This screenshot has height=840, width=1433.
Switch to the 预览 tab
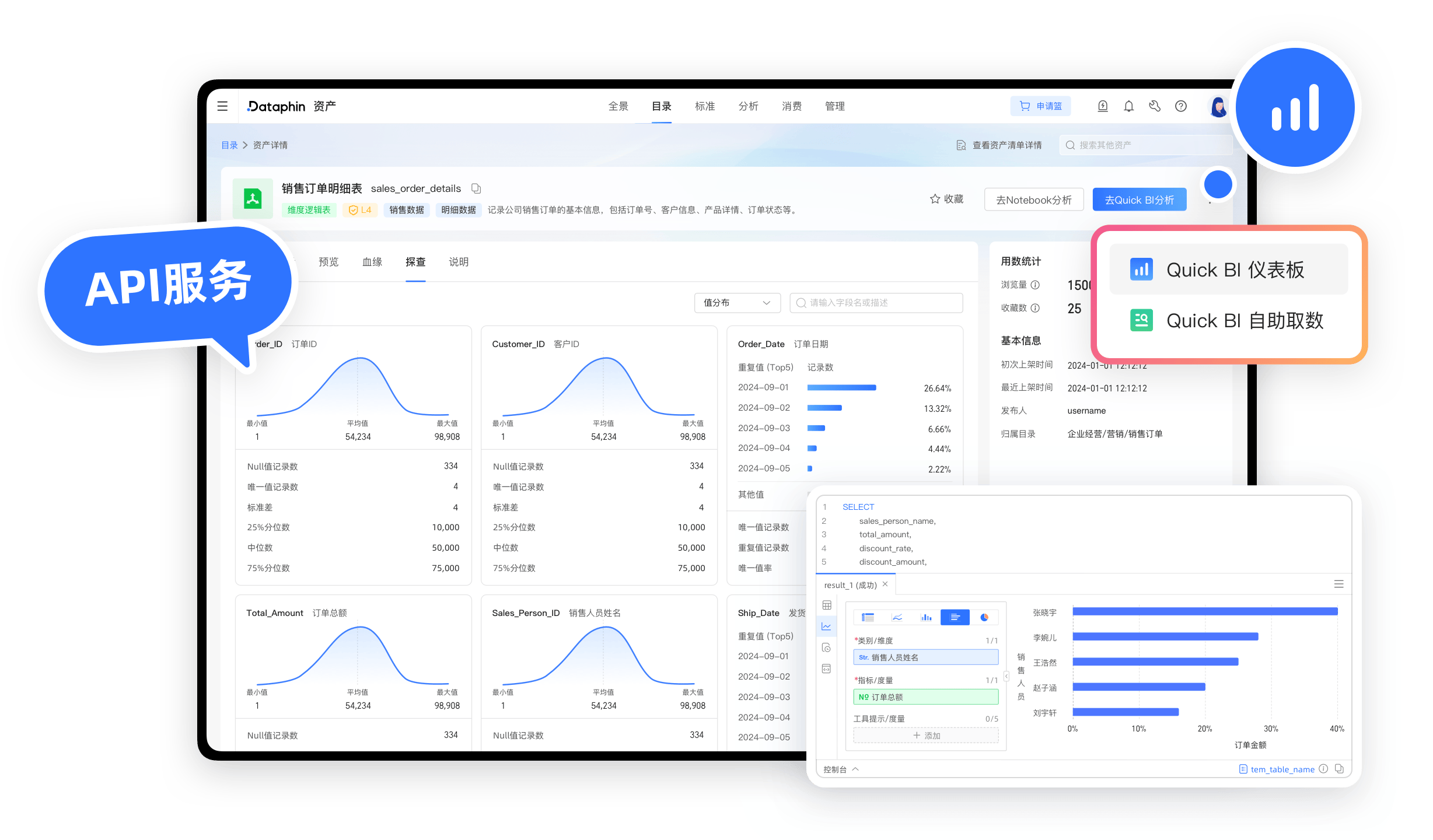click(x=328, y=262)
